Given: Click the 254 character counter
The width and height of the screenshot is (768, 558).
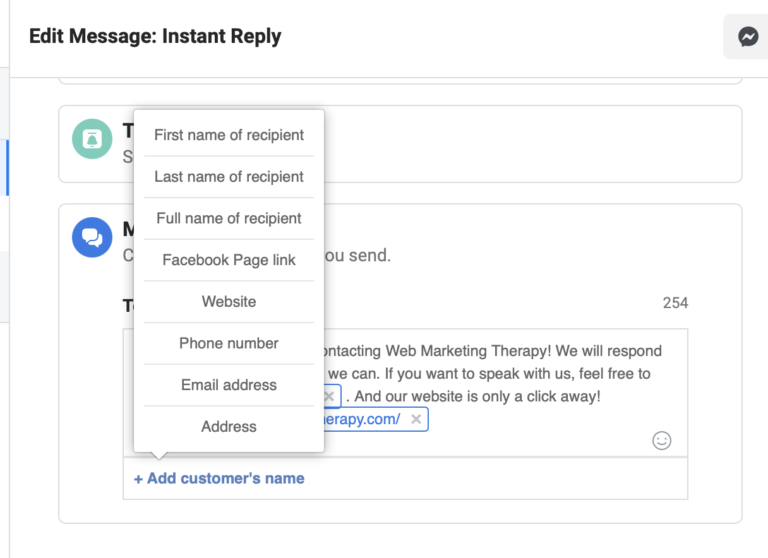Looking at the screenshot, I should [675, 303].
